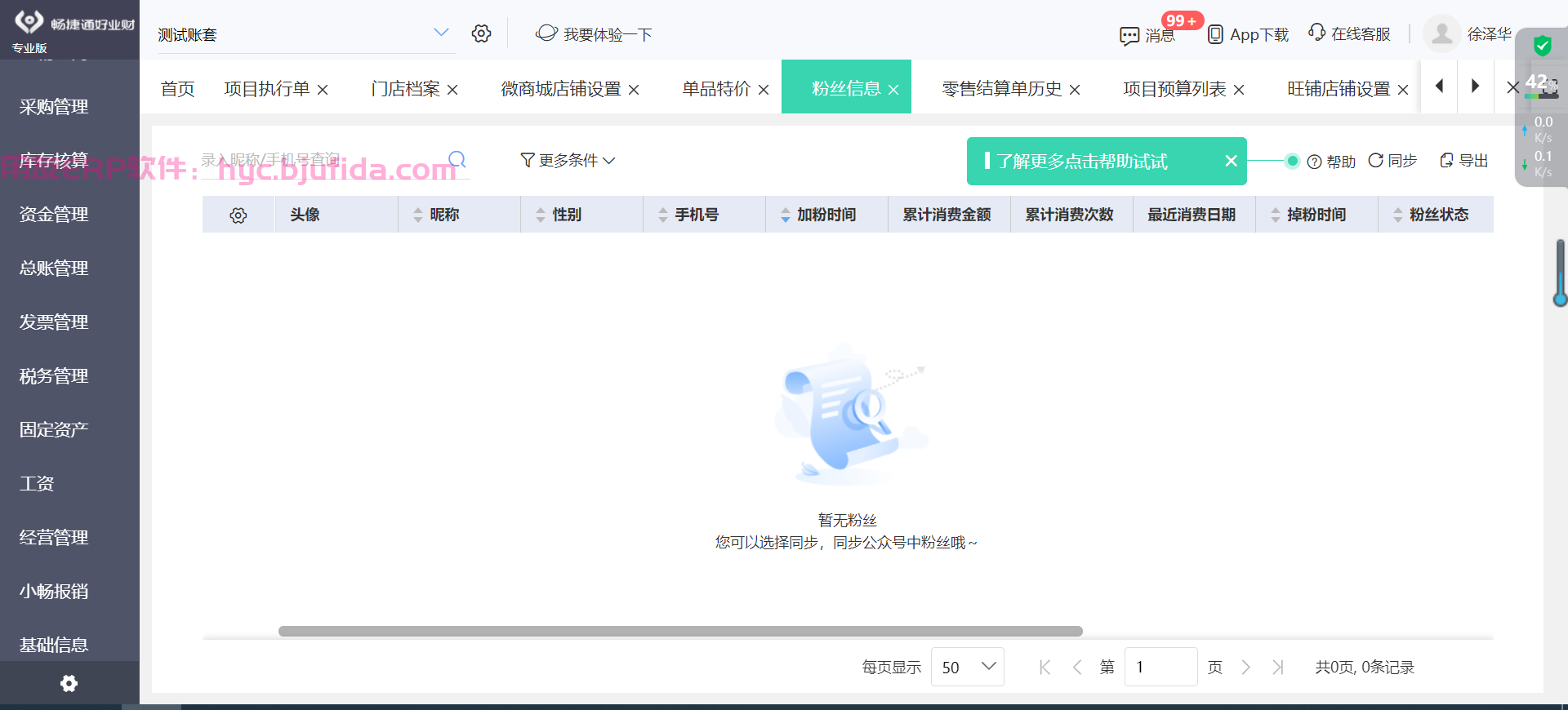Open the sidebar bottom settings gear

click(x=69, y=683)
